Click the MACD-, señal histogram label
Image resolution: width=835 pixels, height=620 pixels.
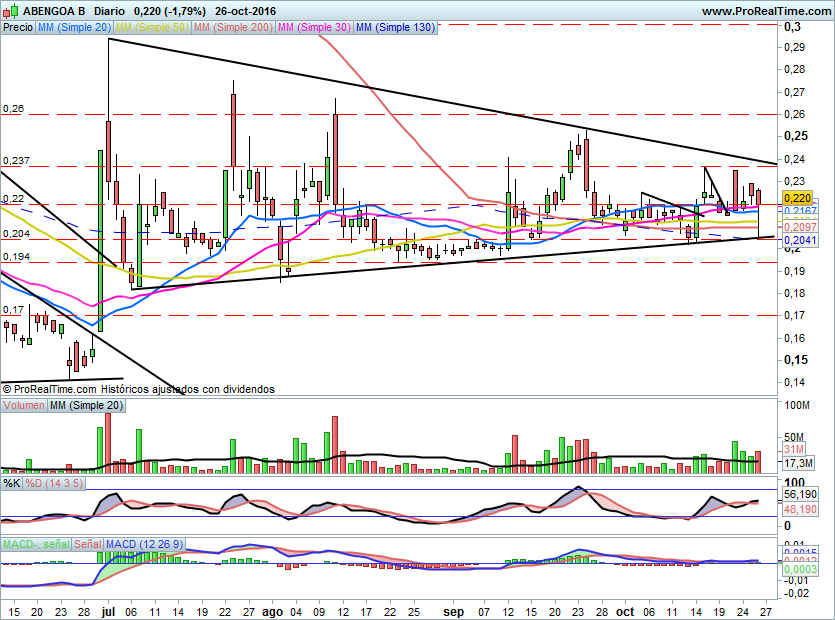coord(36,544)
